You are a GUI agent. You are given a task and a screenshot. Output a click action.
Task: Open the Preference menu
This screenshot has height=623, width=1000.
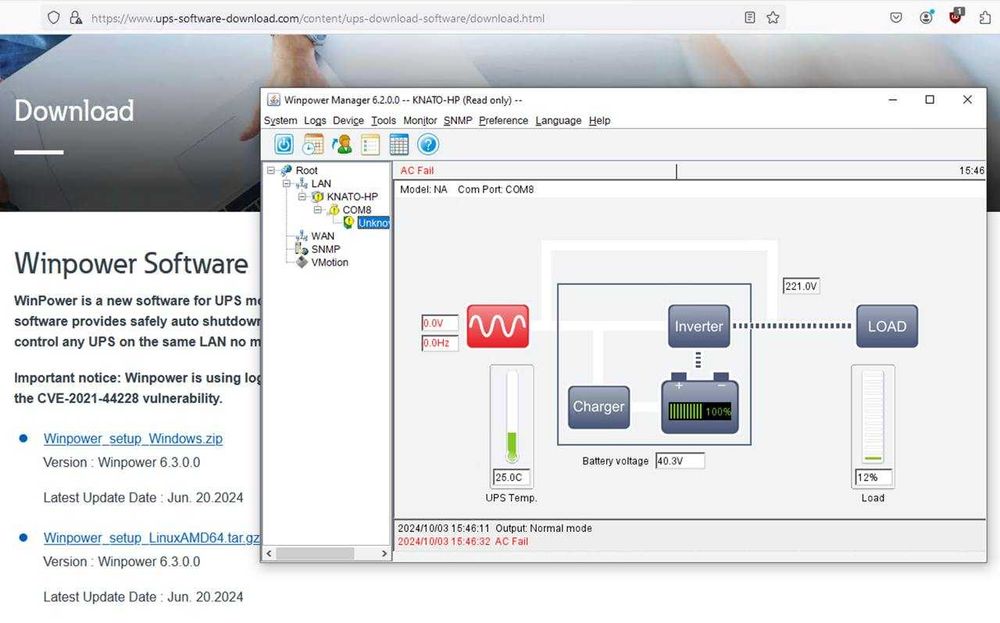coord(503,121)
